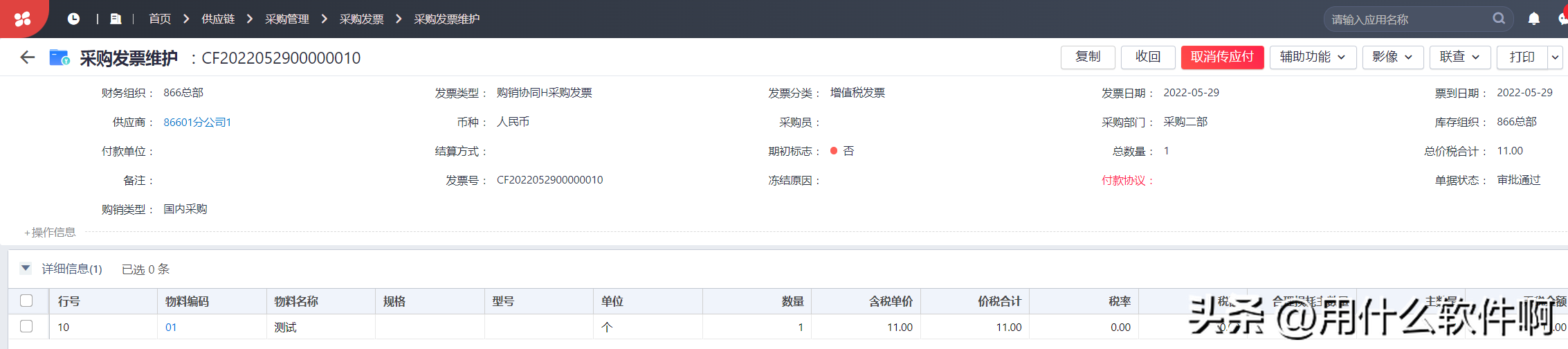The width and height of the screenshot is (1568, 349).
Task: Click the blue invoice folder icon
Action: click(x=60, y=57)
